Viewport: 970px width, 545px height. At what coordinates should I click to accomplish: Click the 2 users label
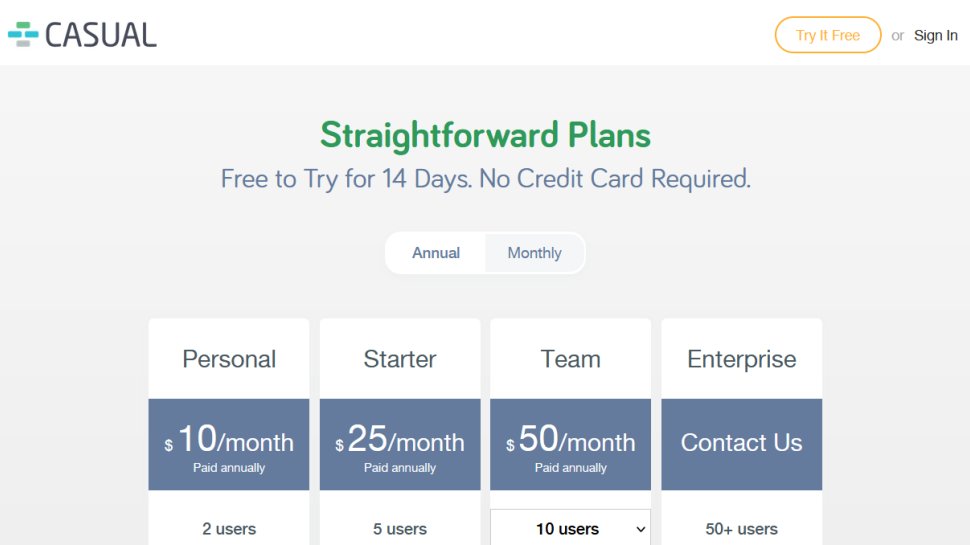tap(229, 529)
